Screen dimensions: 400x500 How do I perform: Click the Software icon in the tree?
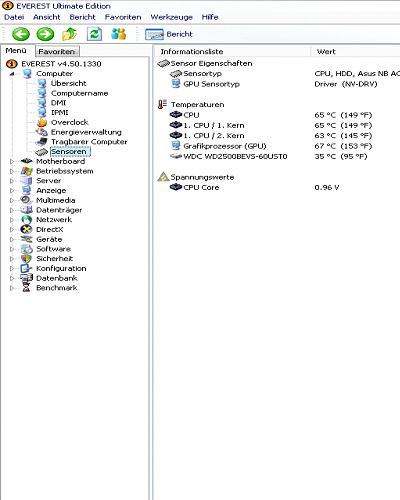(26, 249)
